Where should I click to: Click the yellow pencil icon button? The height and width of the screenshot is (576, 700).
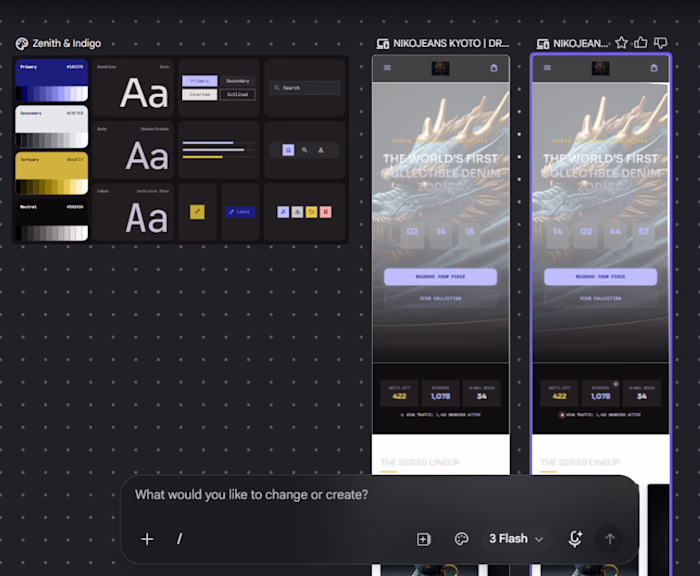point(197,212)
